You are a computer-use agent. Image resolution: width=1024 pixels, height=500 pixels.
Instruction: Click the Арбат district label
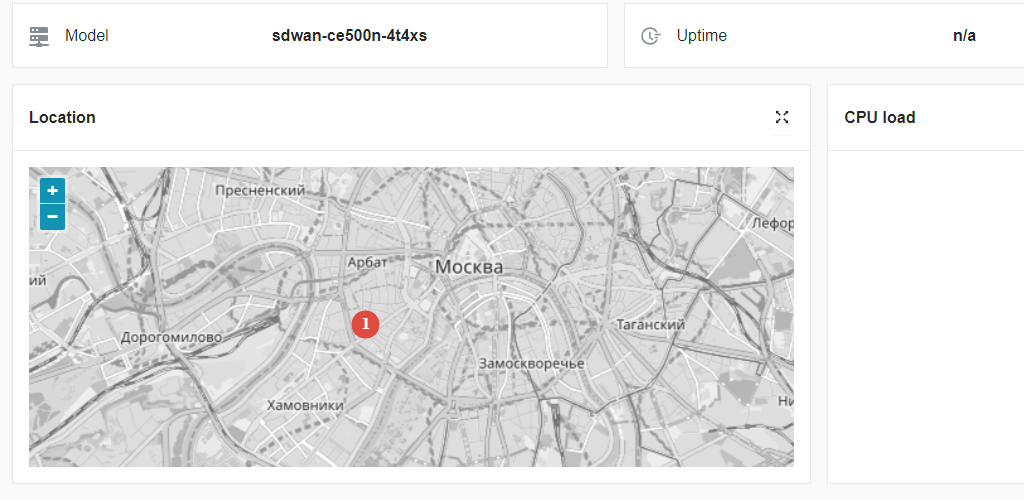pos(366,262)
